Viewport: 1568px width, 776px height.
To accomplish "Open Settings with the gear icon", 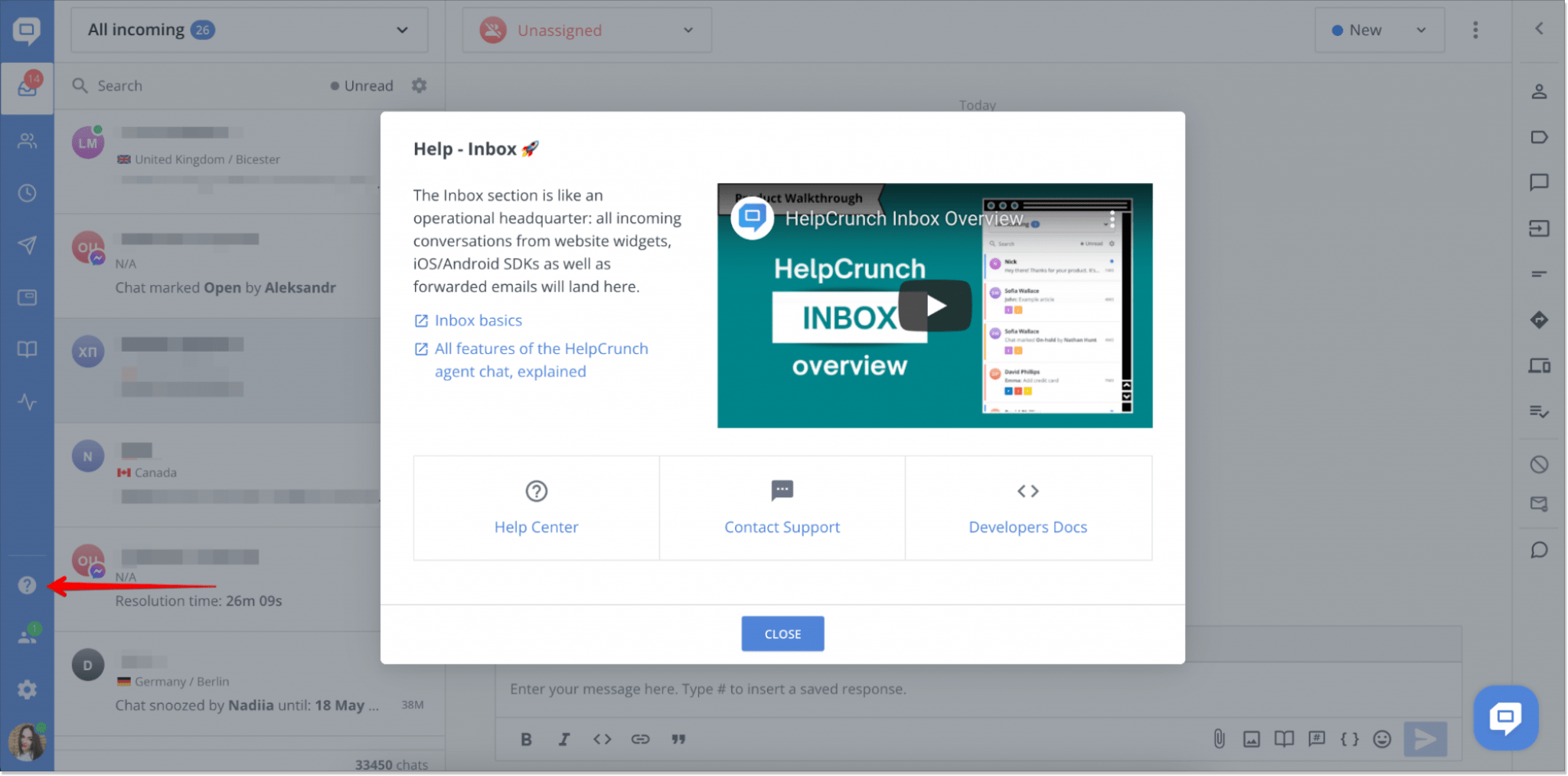I will [x=27, y=689].
